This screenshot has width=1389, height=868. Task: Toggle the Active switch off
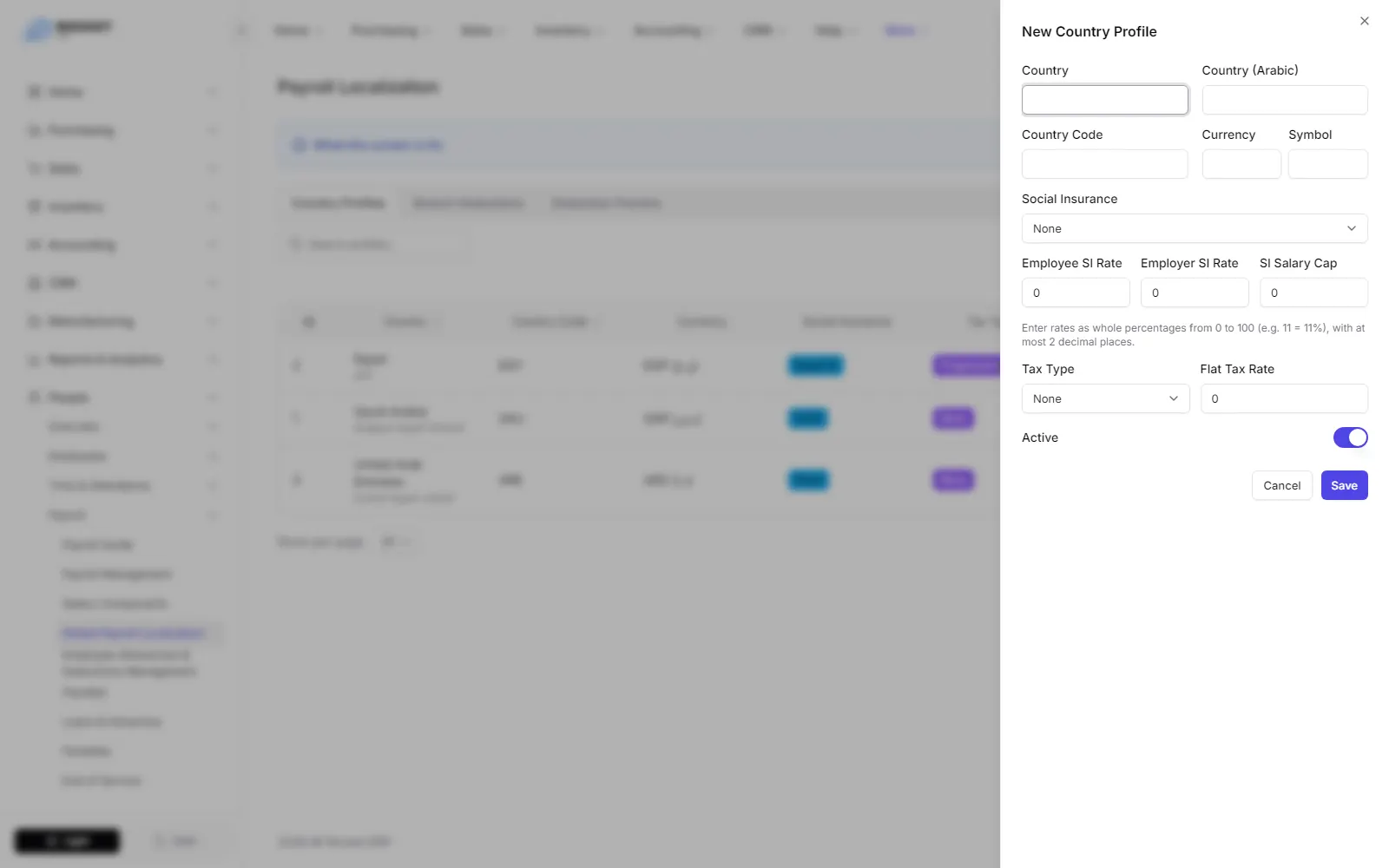pos(1350,437)
